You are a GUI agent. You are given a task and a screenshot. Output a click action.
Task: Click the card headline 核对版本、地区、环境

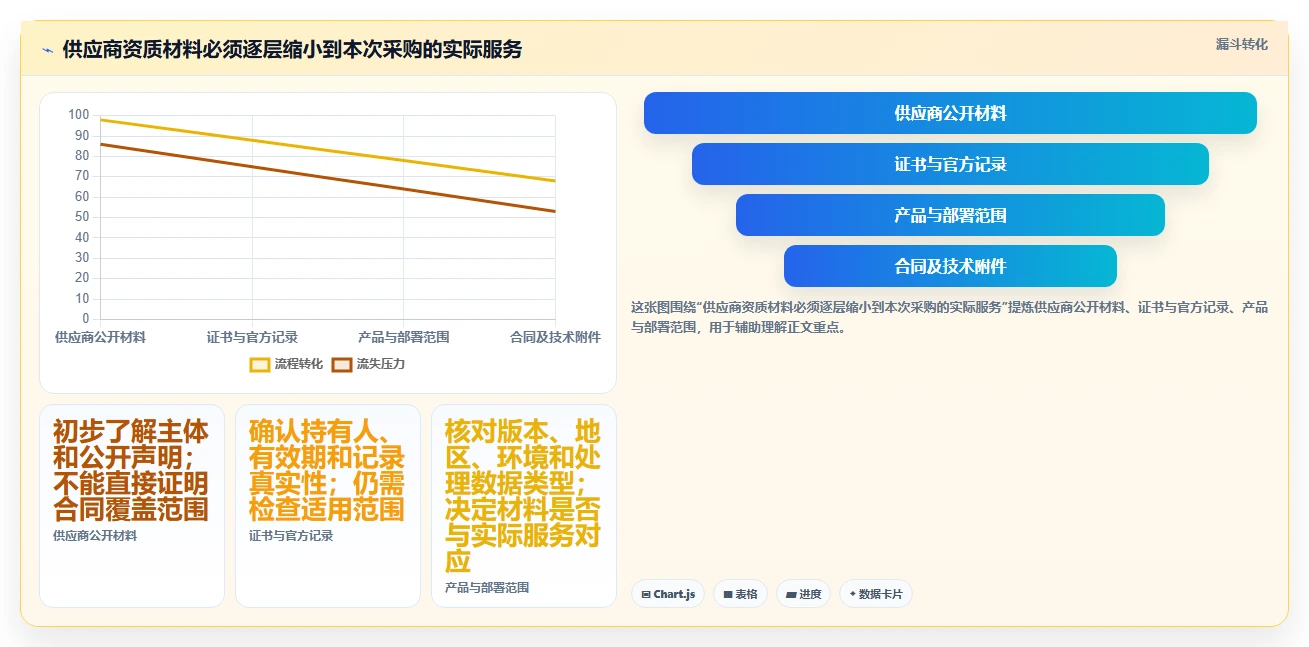523,497
